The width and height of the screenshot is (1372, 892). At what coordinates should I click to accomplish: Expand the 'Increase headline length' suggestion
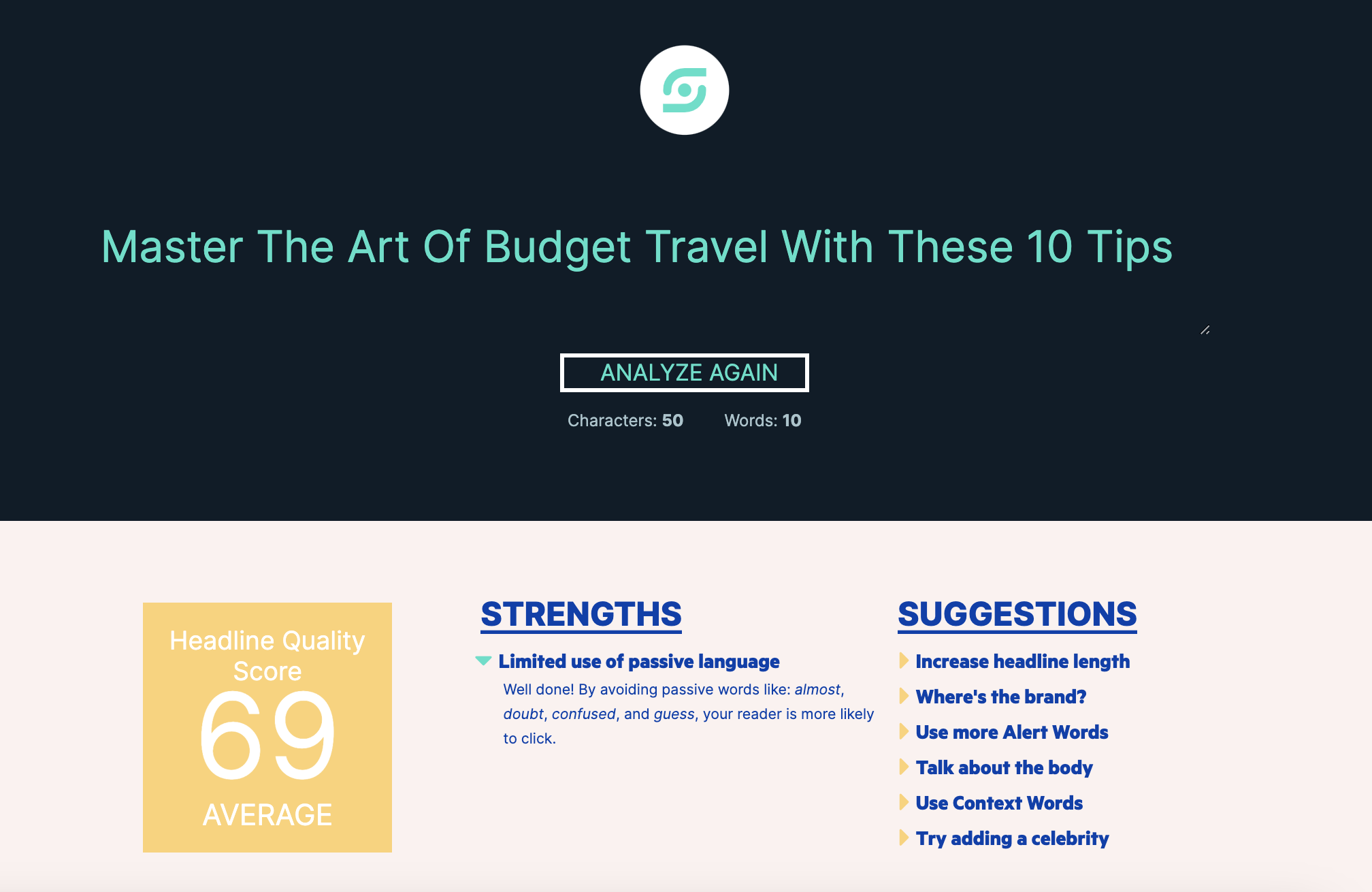[1021, 661]
